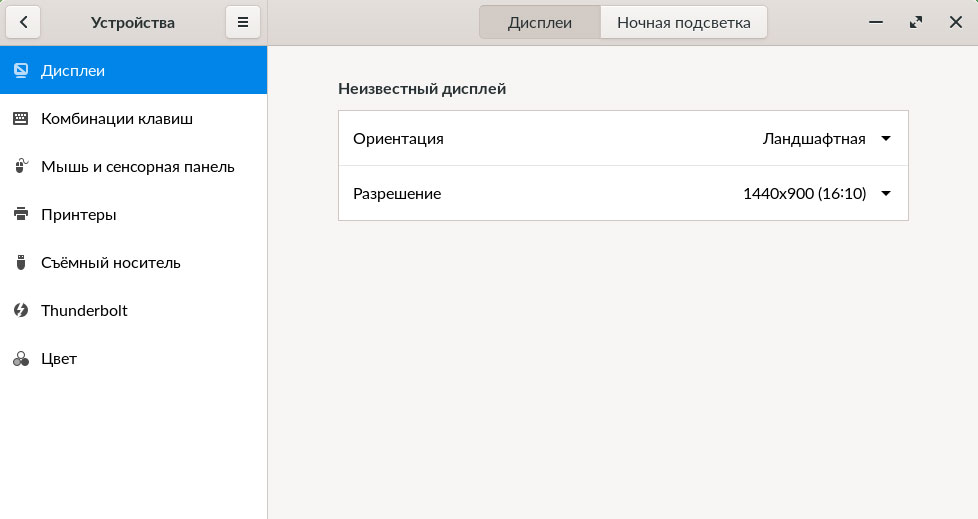Maximize the settings window
The image size is (978, 519).
tap(915, 22)
